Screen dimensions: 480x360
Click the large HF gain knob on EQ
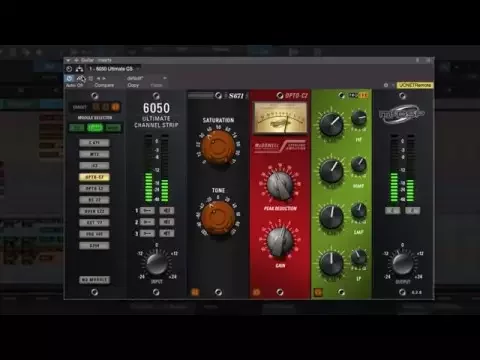point(331,124)
